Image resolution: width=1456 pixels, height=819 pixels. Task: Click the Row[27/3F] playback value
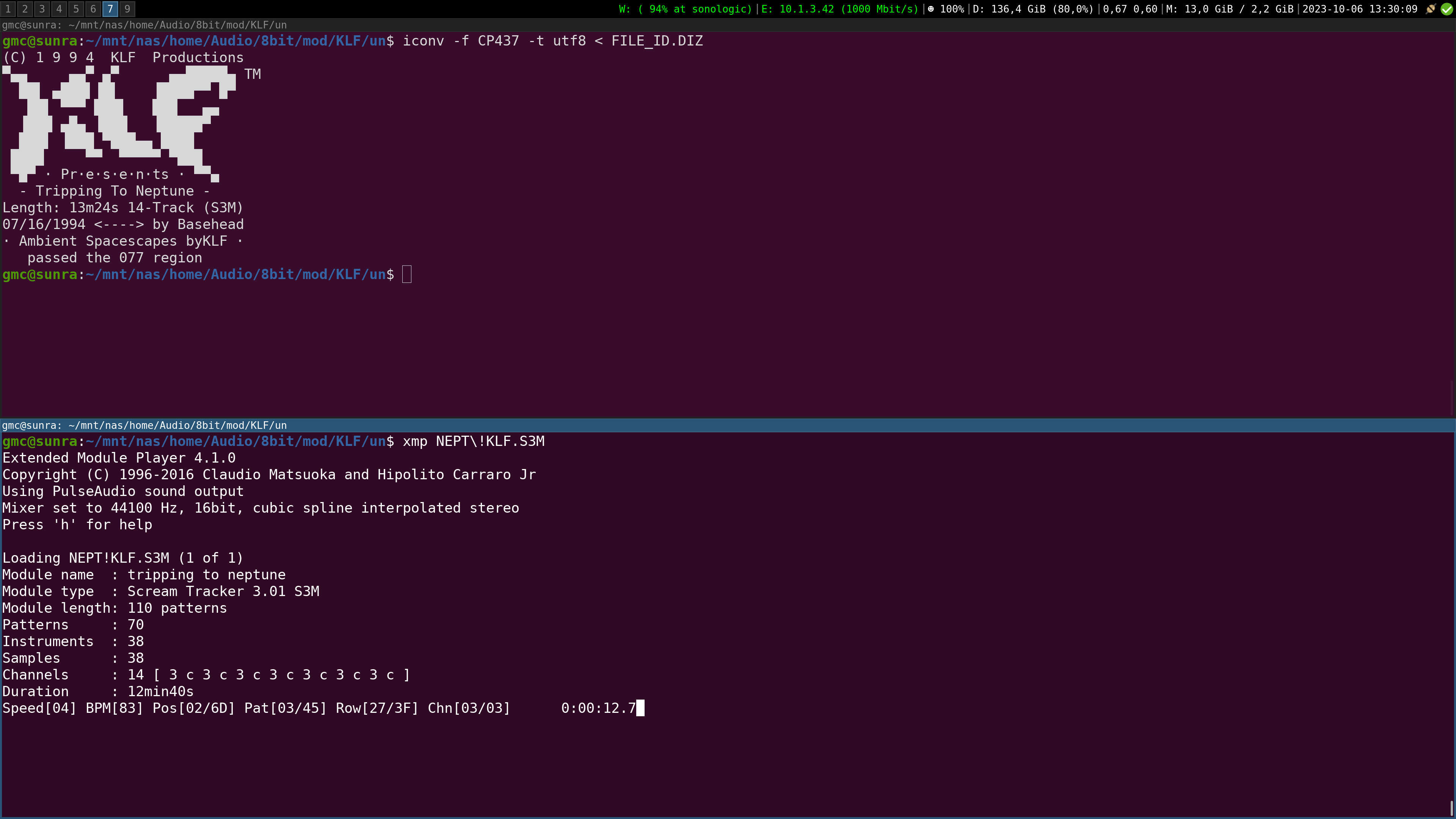(378, 708)
